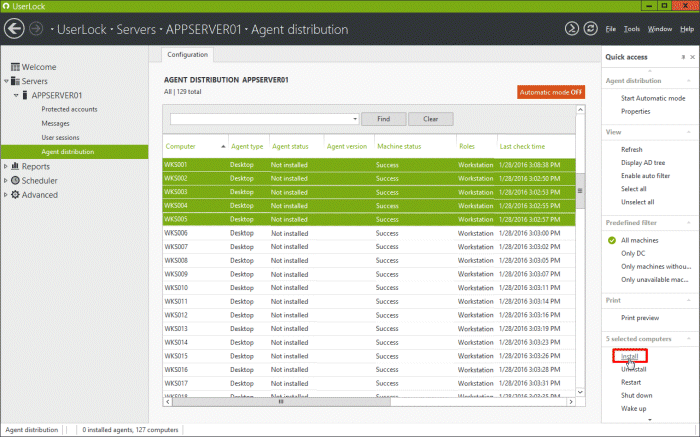Click the Welcome icon in sidebar
Viewport: 700px width, 437px height.
click(x=15, y=67)
